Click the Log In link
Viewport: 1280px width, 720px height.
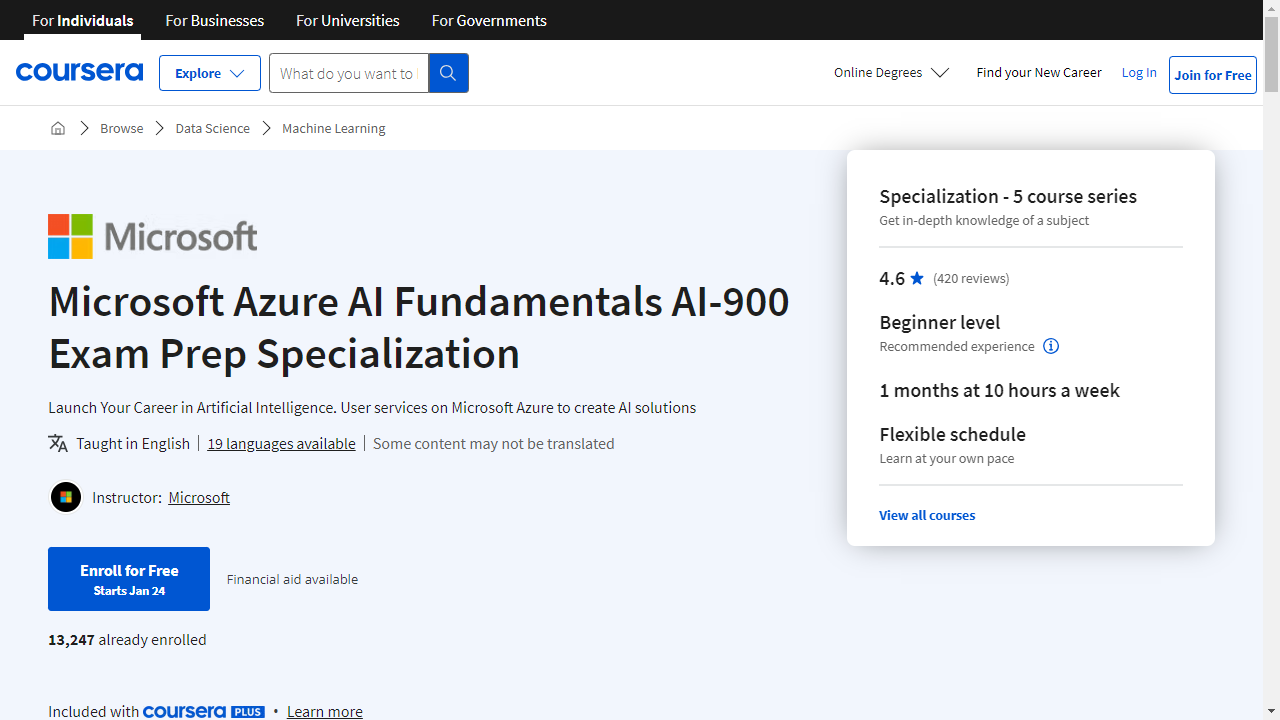[x=1139, y=72]
